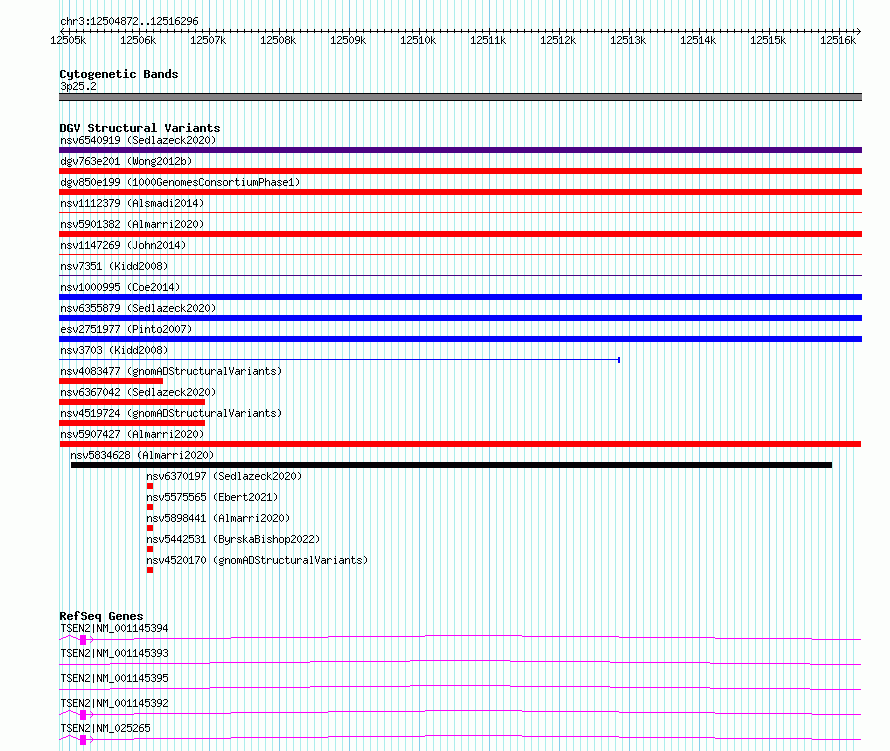This screenshot has height=751, width=890.
Task: Click the Cytogenetic Bands track title
Action: pos(119,74)
